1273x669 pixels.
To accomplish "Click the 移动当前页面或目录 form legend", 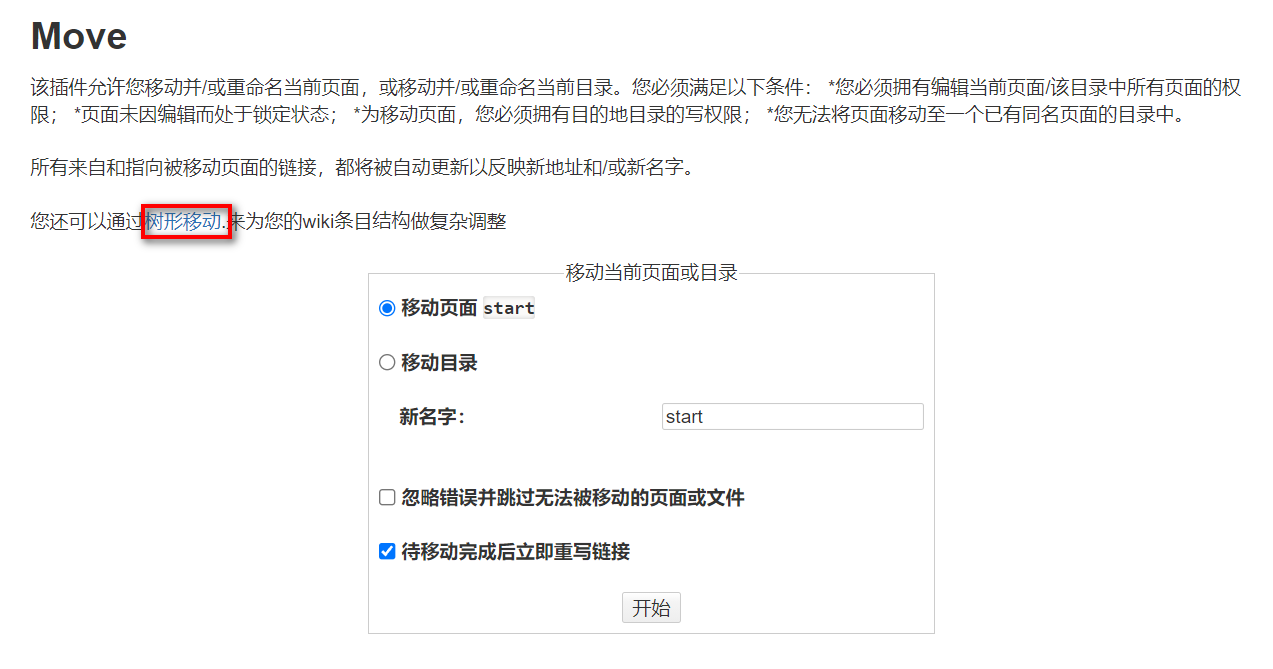I will [x=651, y=272].
